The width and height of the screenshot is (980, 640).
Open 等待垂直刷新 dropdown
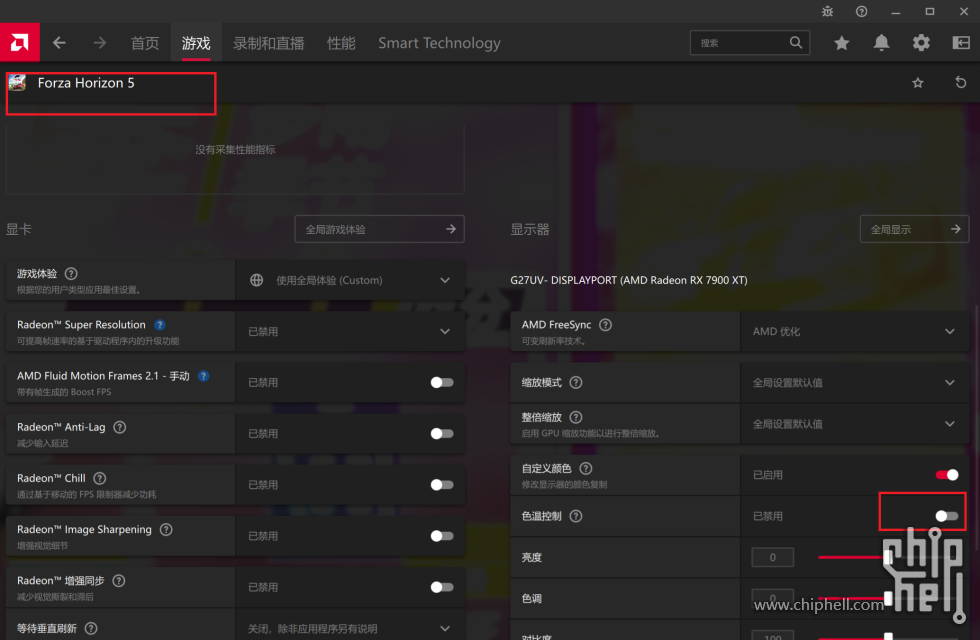point(350,628)
